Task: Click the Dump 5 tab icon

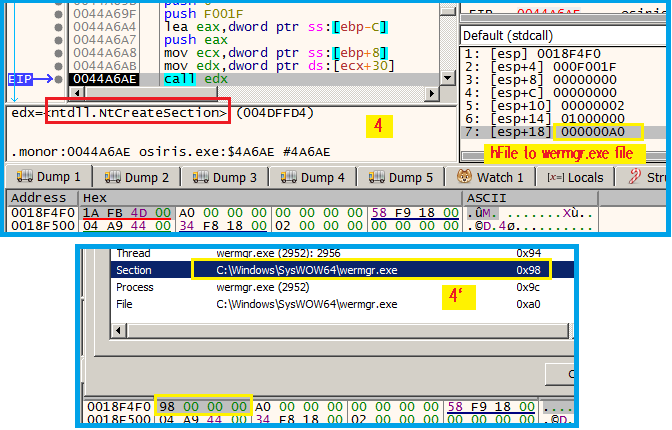Action: [x=381, y=178]
